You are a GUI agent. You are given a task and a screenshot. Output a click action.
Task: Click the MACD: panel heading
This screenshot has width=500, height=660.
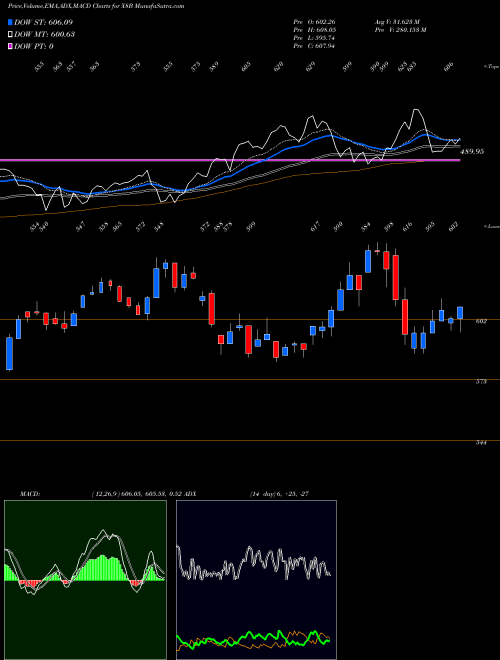tap(29, 494)
